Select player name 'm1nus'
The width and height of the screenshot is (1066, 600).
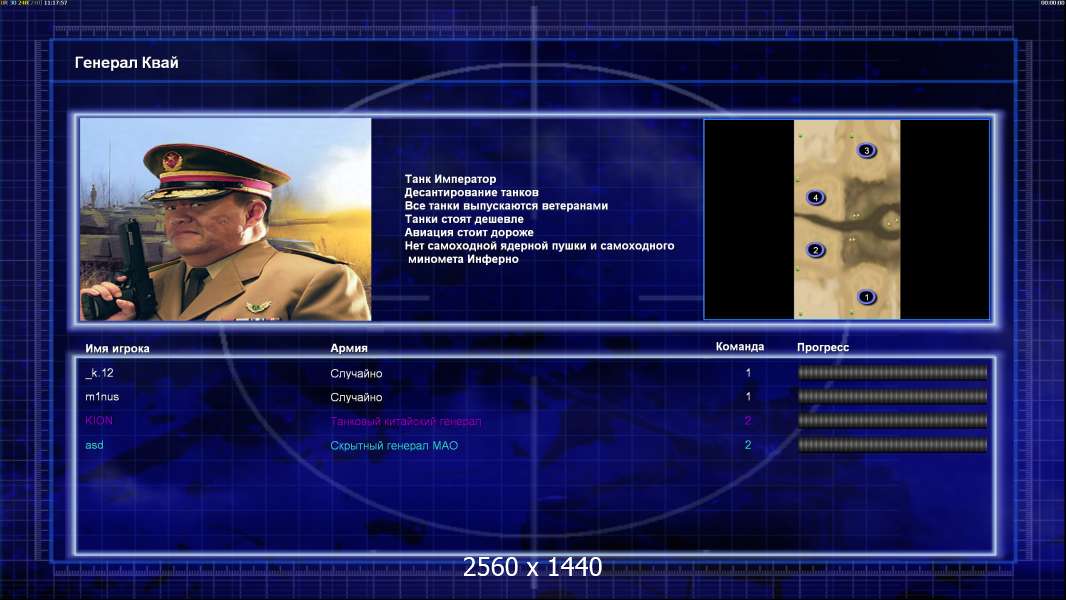tap(102, 397)
